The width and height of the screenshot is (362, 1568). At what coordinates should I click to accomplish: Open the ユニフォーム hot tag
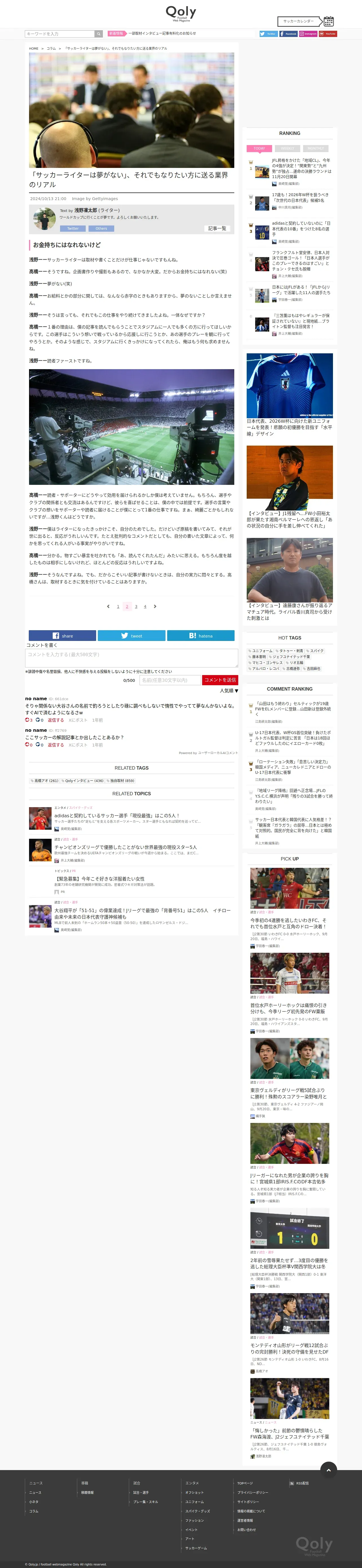tap(261, 651)
